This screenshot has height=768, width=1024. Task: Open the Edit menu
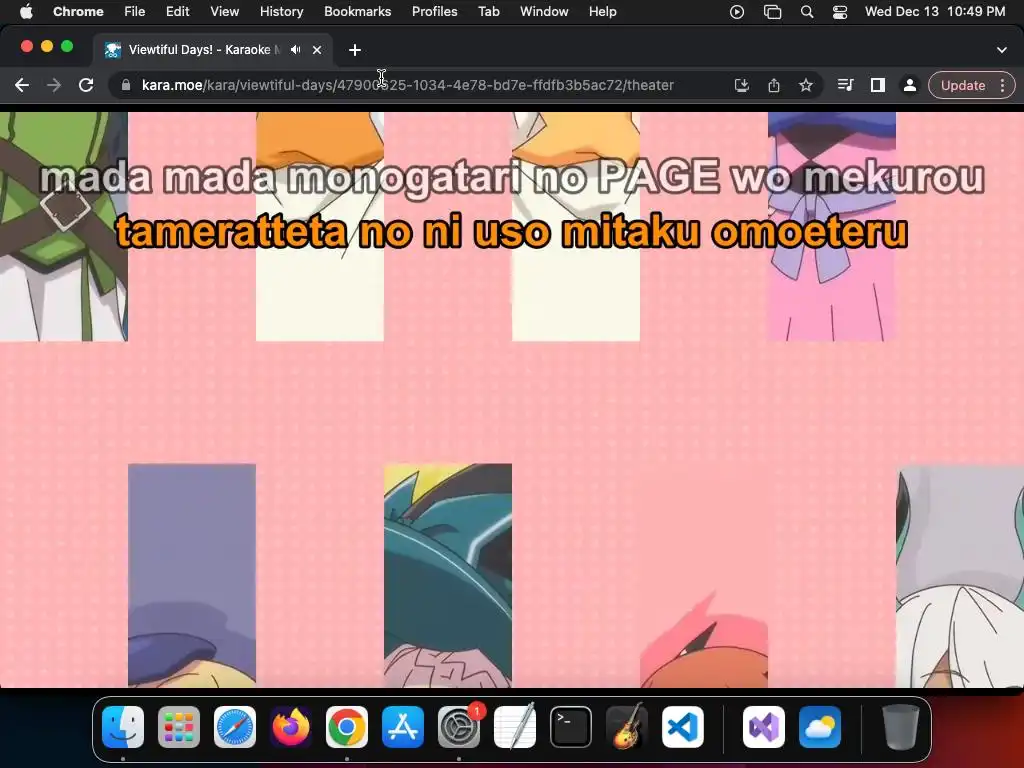coord(177,12)
